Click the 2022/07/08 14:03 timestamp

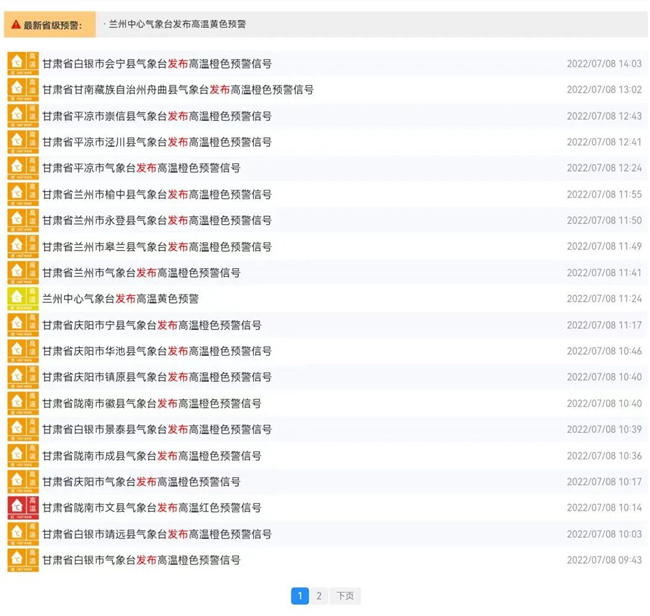click(x=604, y=64)
